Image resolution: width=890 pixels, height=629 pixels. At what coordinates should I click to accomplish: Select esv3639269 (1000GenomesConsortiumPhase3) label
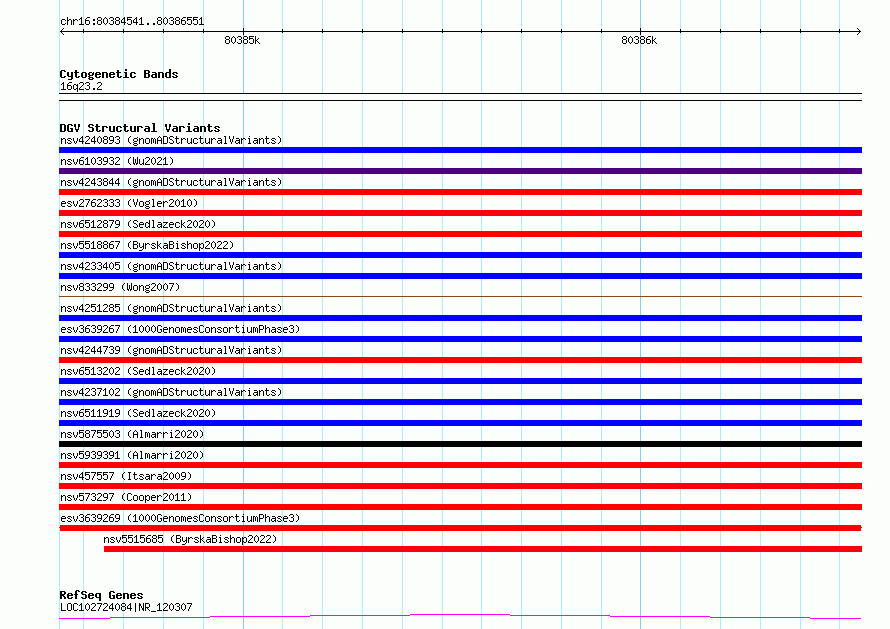coord(180,518)
